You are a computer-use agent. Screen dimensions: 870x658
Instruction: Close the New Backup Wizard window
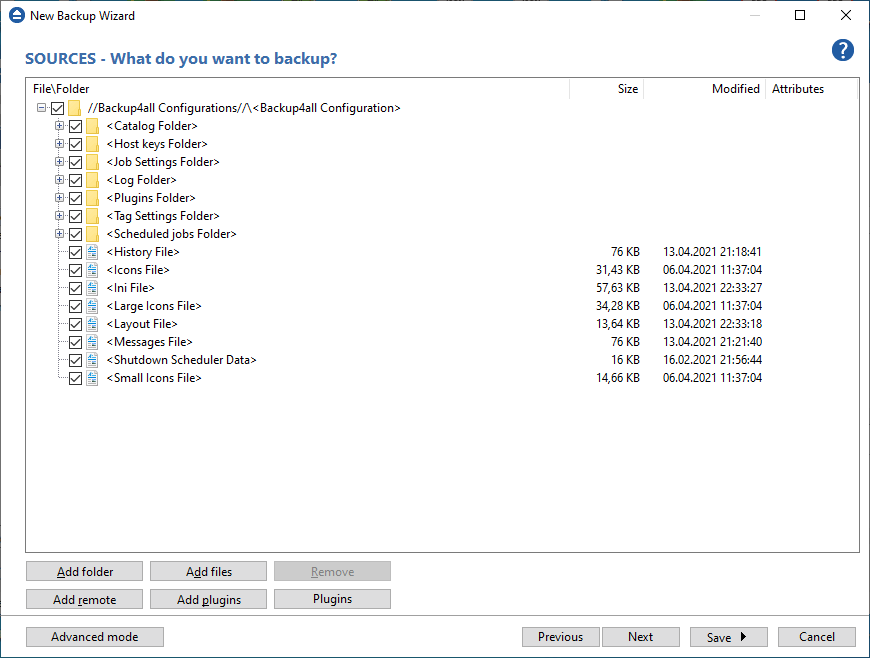(x=846, y=16)
